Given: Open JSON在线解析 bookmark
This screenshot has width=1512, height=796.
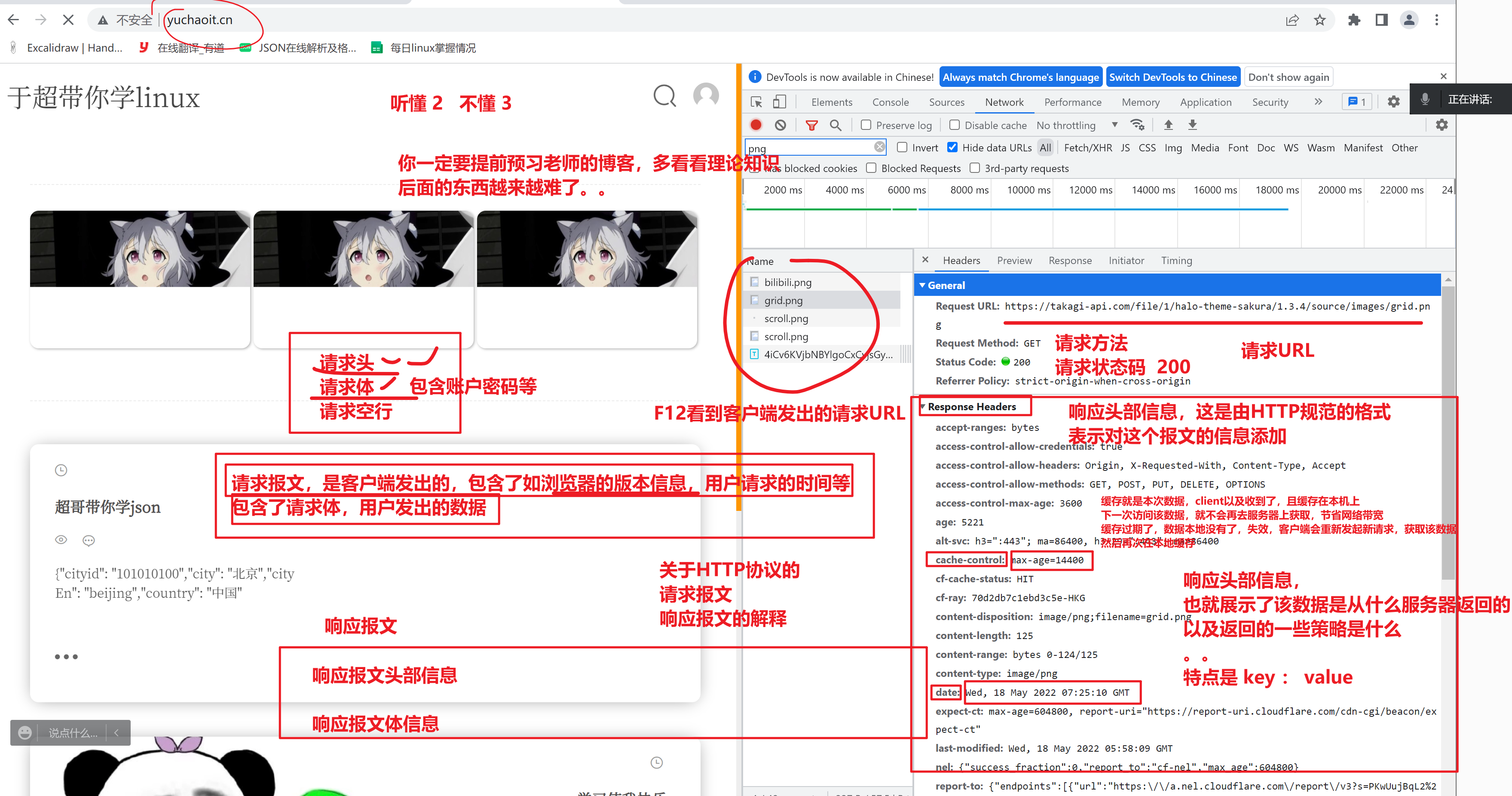Looking at the screenshot, I should tap(299, 48).
